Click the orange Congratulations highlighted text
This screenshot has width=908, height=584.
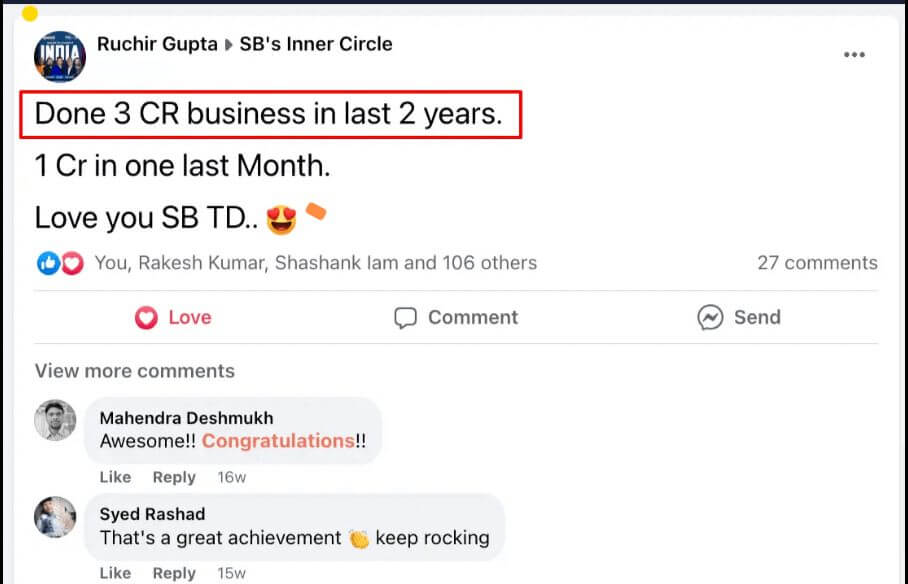[278, 441]
